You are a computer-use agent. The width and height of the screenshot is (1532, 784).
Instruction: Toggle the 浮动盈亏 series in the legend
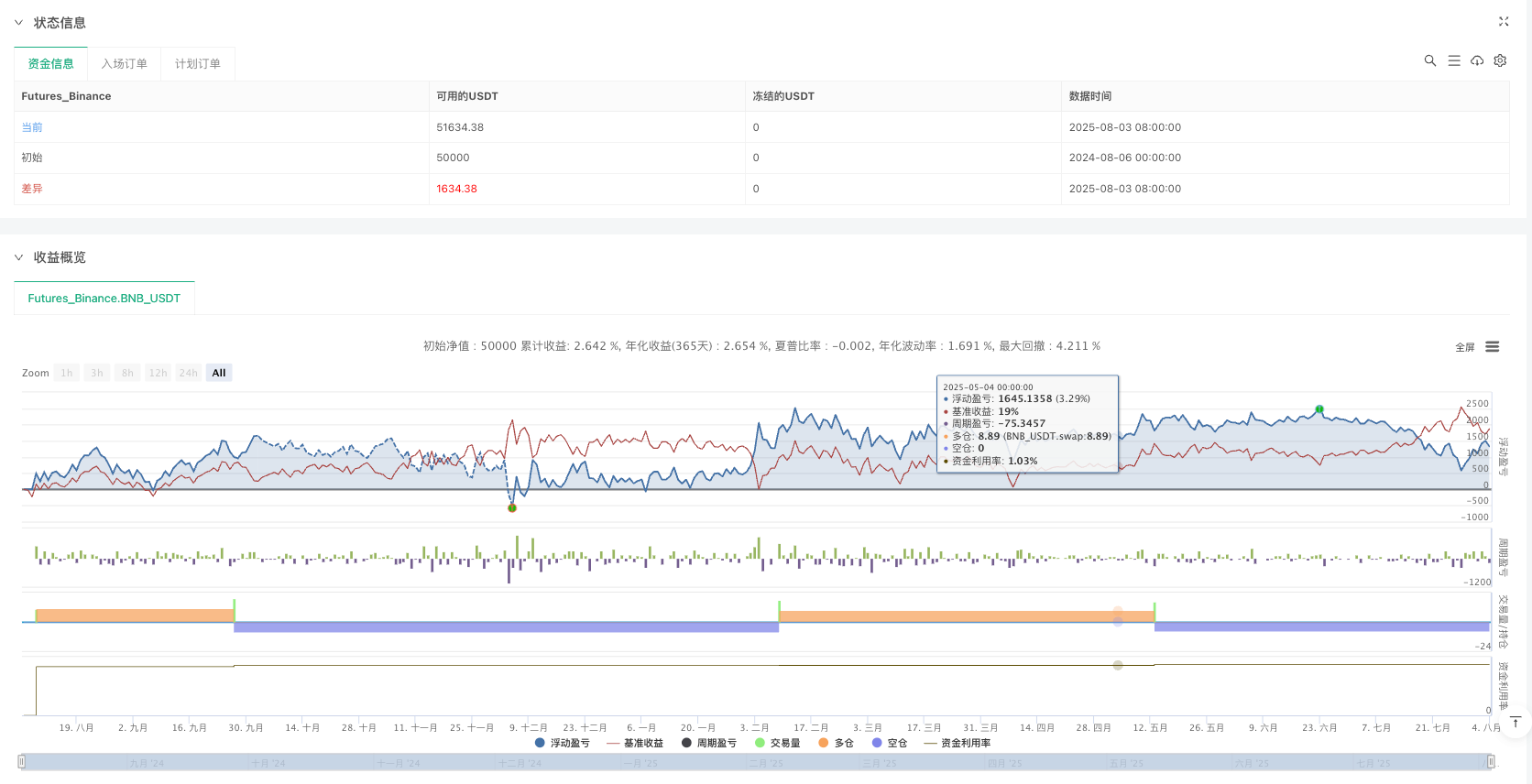(562, 743)
